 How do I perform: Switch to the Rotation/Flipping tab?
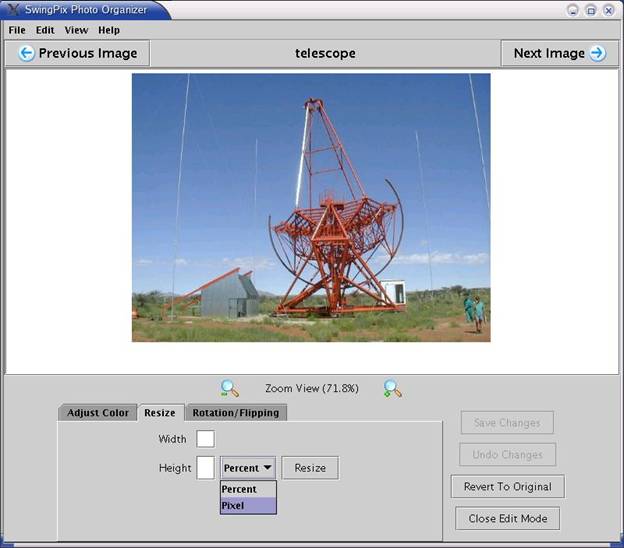tap(236, 412)
